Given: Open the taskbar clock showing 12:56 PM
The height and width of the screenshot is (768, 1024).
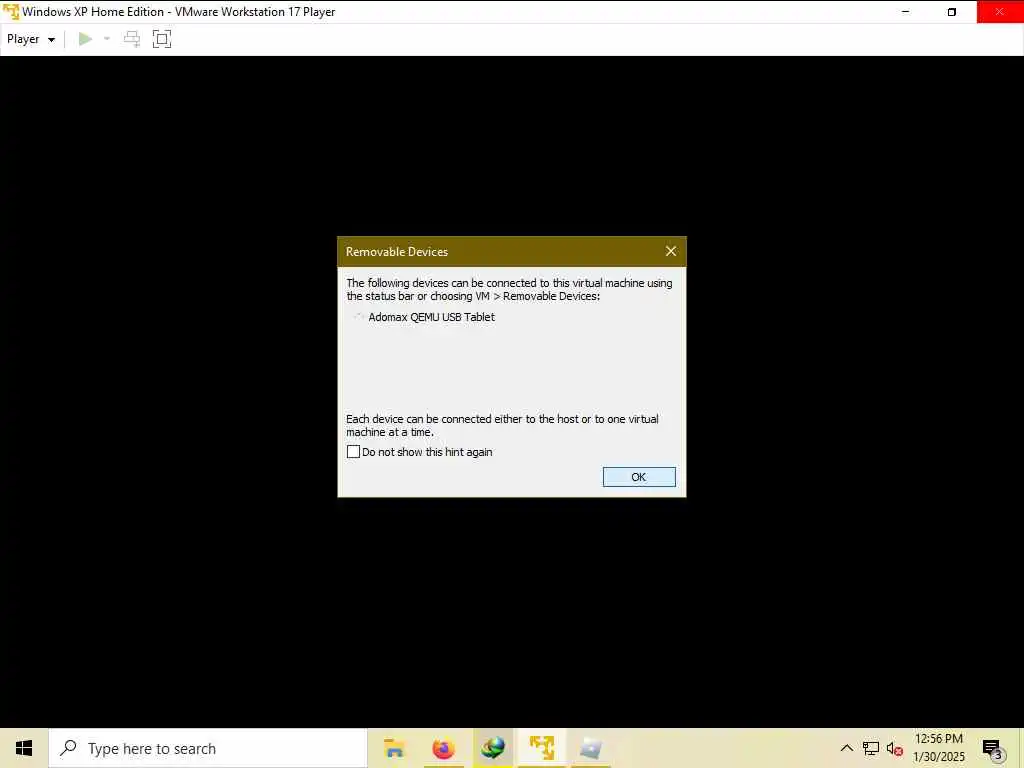Looking at the screenshot, I should 938,748.
